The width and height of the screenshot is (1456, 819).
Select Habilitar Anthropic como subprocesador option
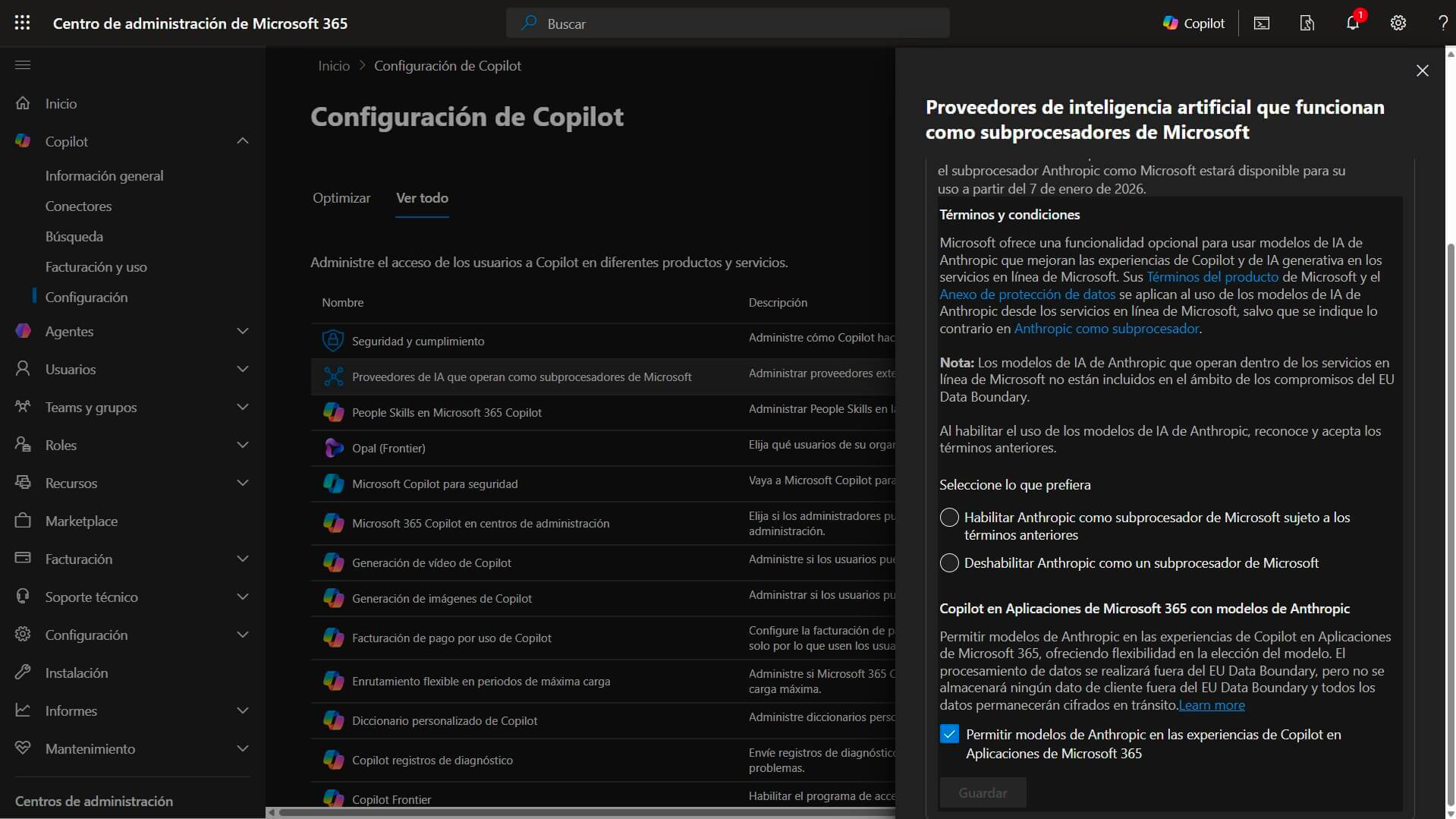tap(949, 518)
